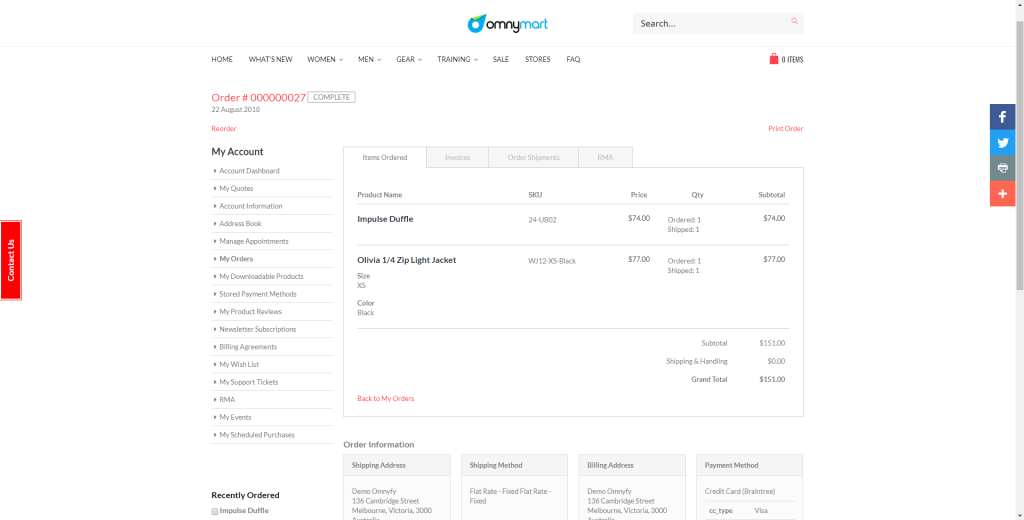Click Back to My Orders link
Viewport: 1024px width, 520px height.
coord(385,398)
